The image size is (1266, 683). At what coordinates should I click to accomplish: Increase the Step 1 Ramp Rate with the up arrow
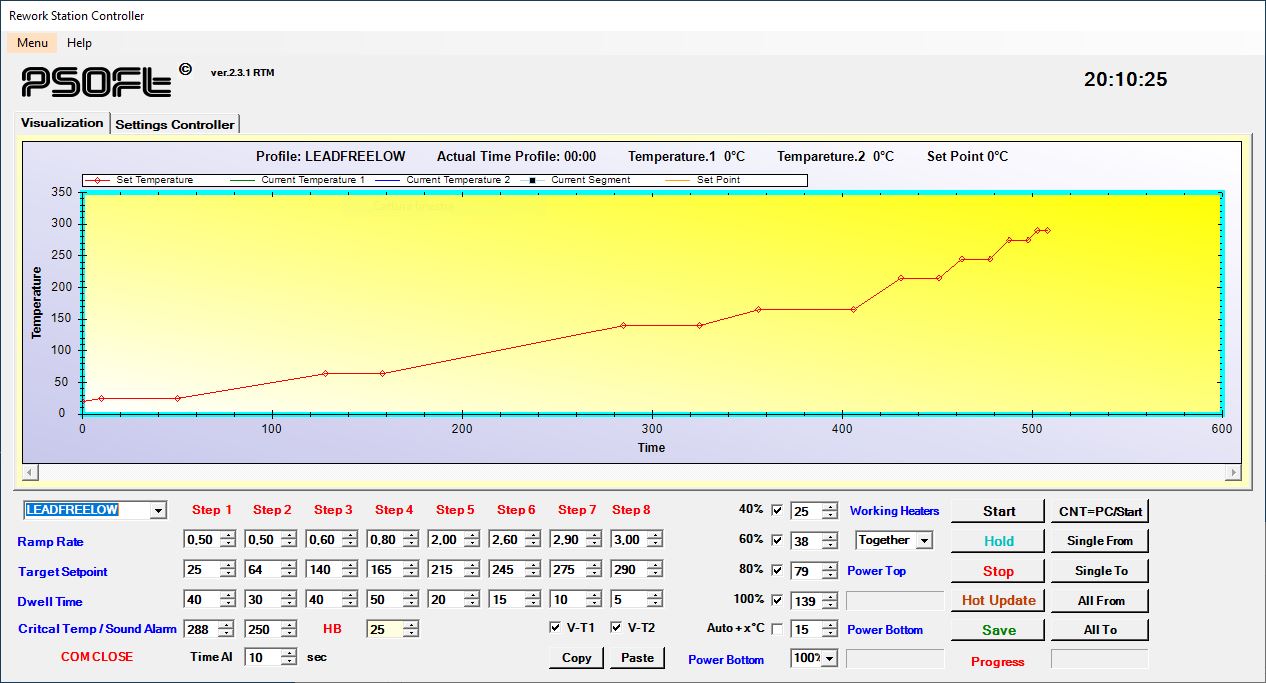228,535
